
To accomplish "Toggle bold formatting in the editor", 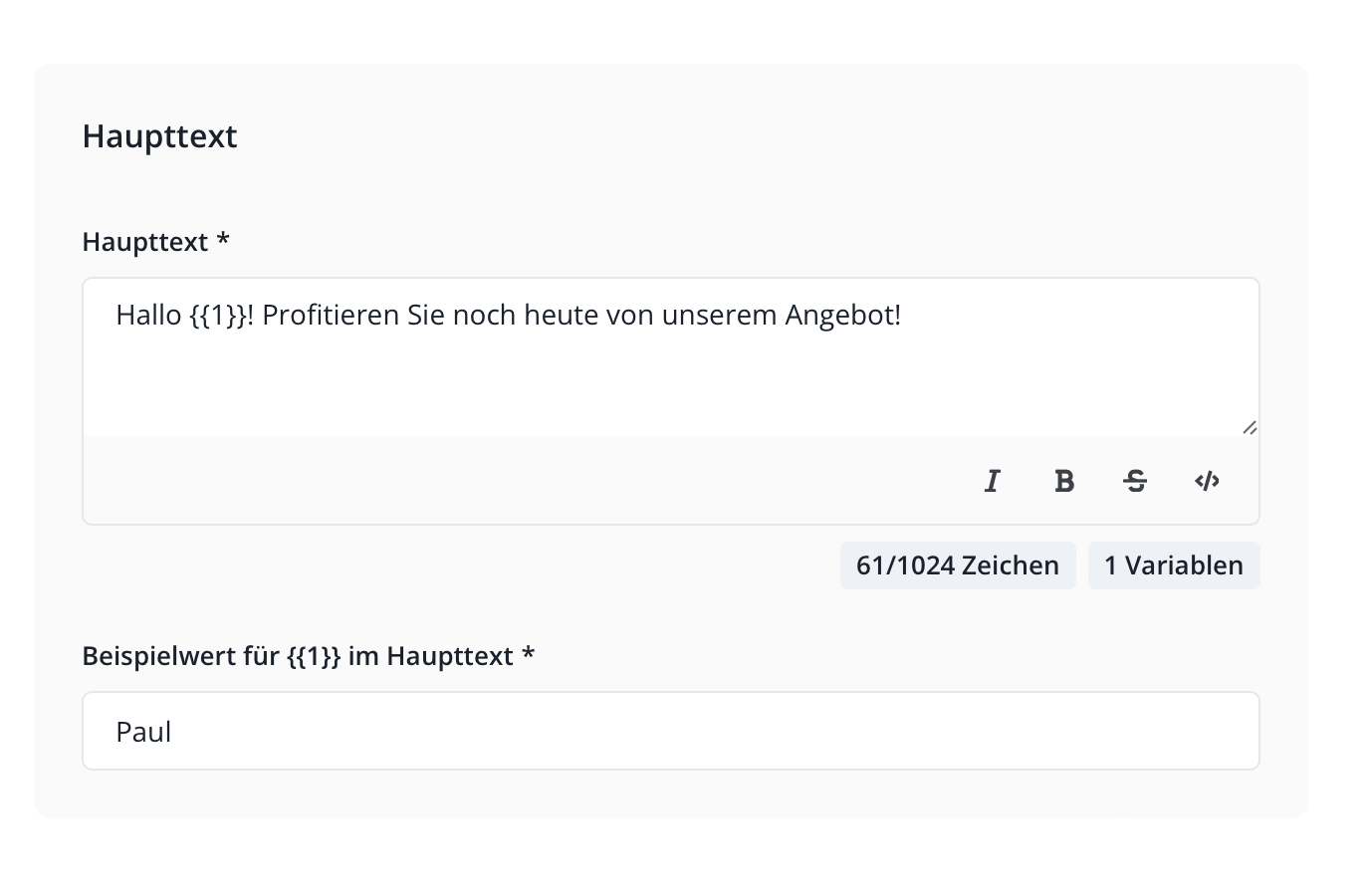I will 1063,481.
